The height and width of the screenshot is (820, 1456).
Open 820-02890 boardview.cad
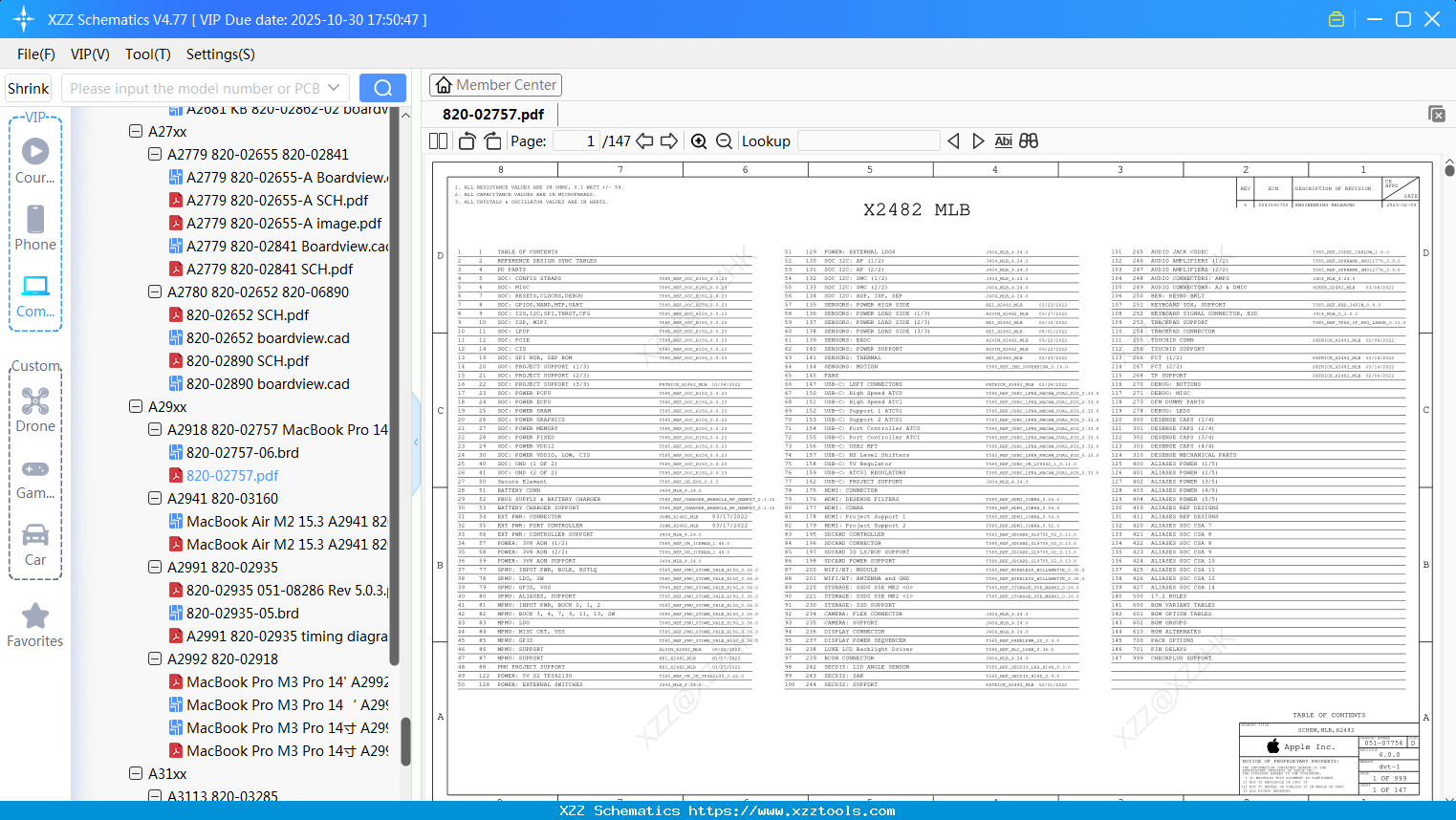pos(259,383)
